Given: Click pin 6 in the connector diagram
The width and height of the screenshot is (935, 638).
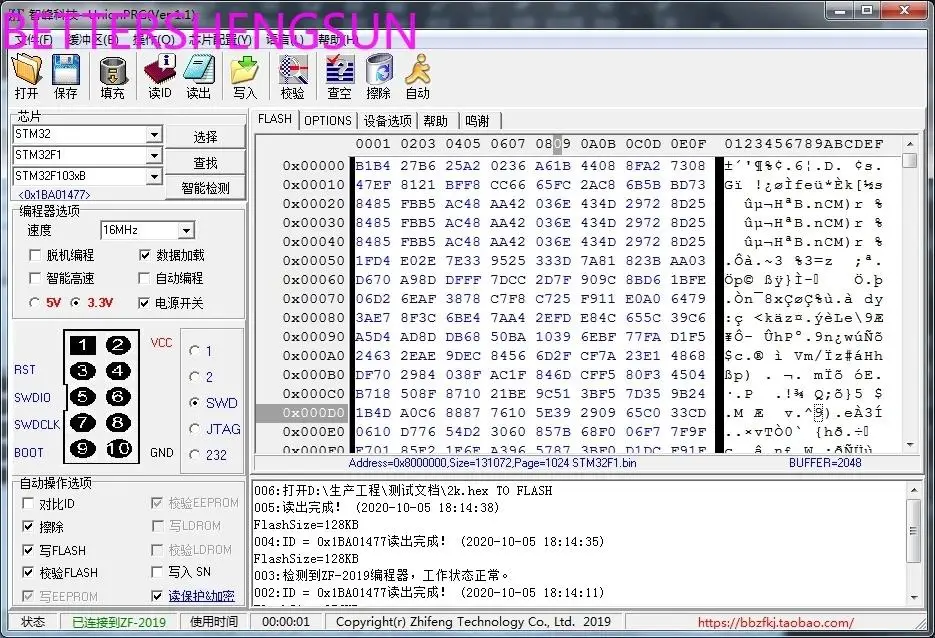Looking at the screenshot, I should pos(118,397).
